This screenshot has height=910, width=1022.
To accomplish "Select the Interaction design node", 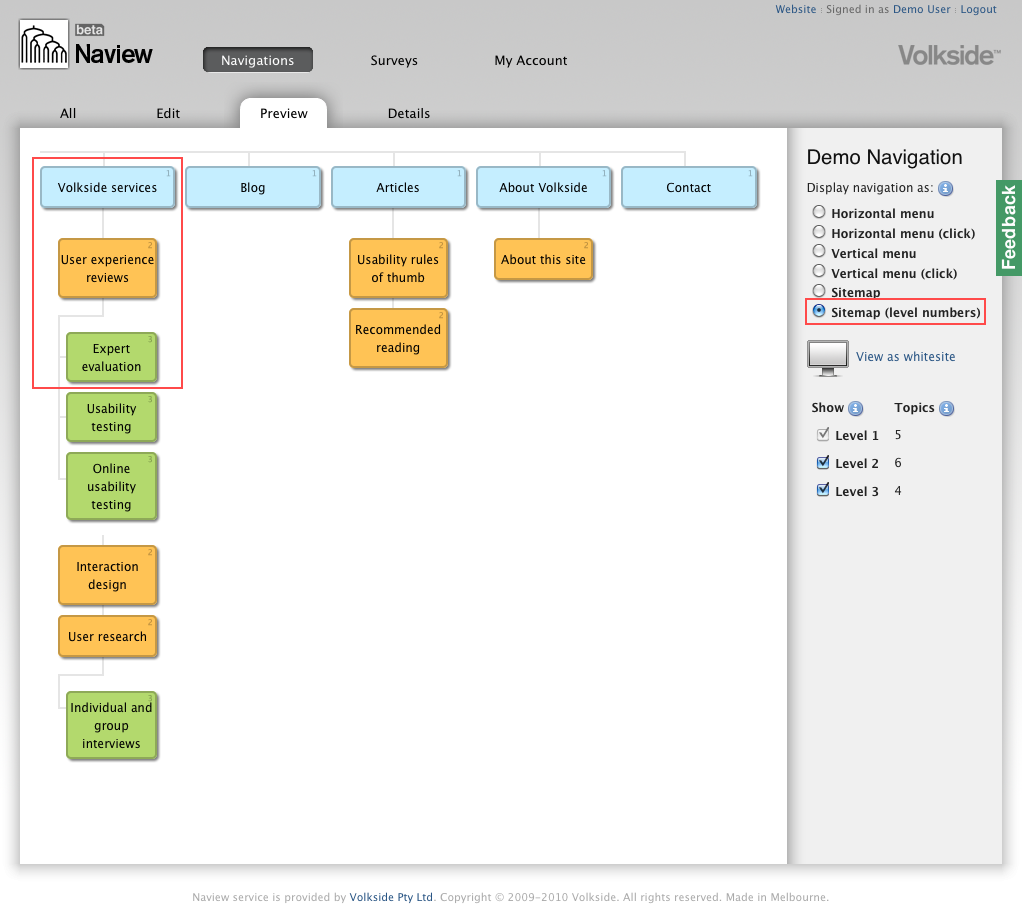I will (x=108, y=576).
